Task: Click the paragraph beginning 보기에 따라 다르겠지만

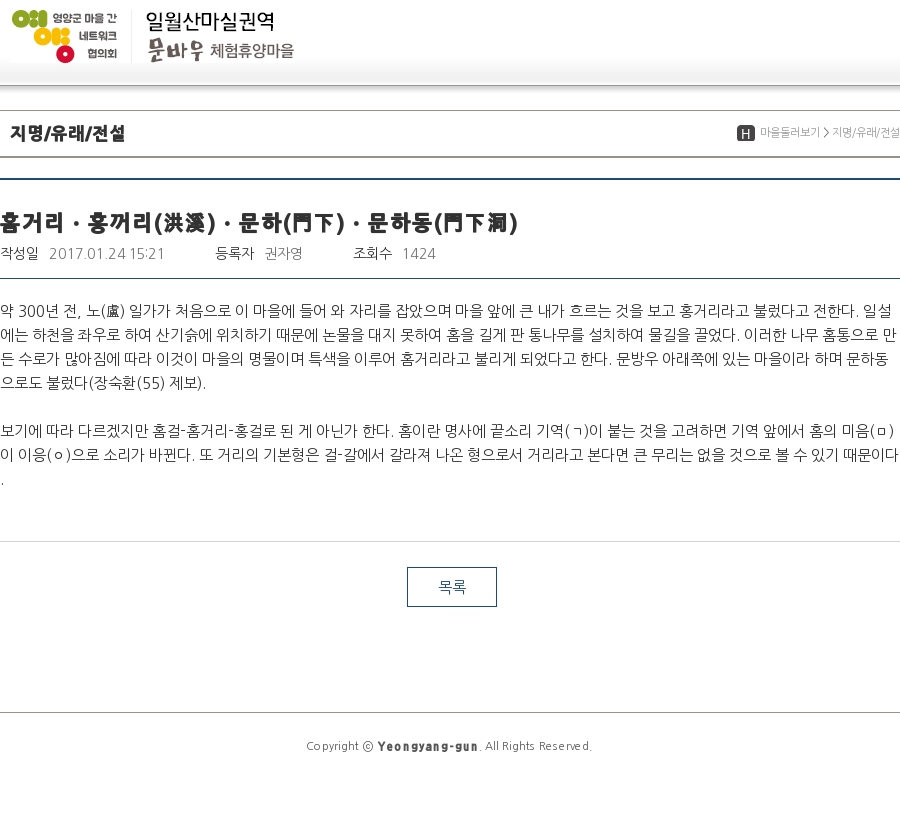Action: 449,455
